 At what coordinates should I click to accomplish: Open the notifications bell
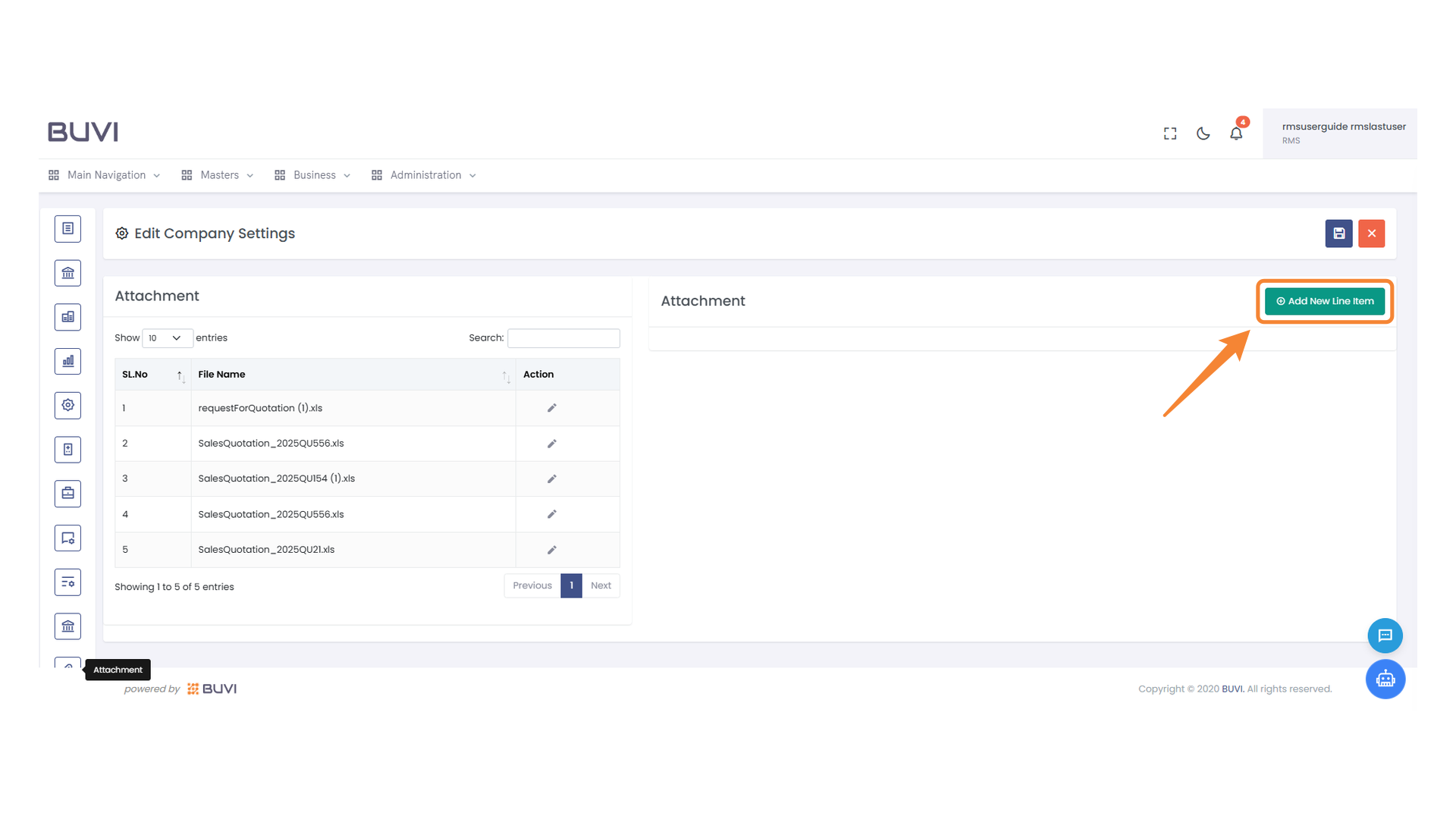(1236, 133)
